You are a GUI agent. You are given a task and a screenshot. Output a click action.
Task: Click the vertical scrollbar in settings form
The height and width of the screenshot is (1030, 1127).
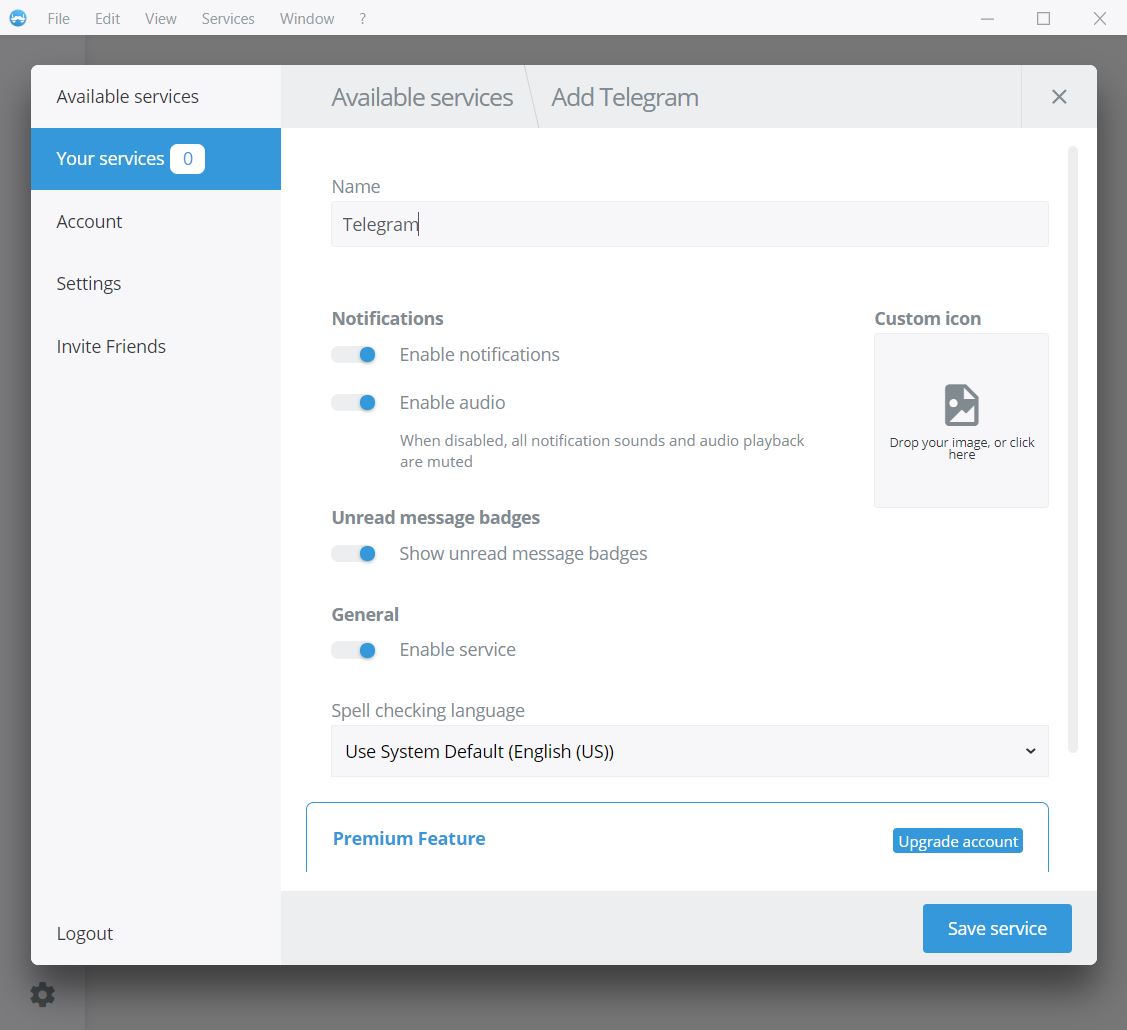click(1072, 449)
